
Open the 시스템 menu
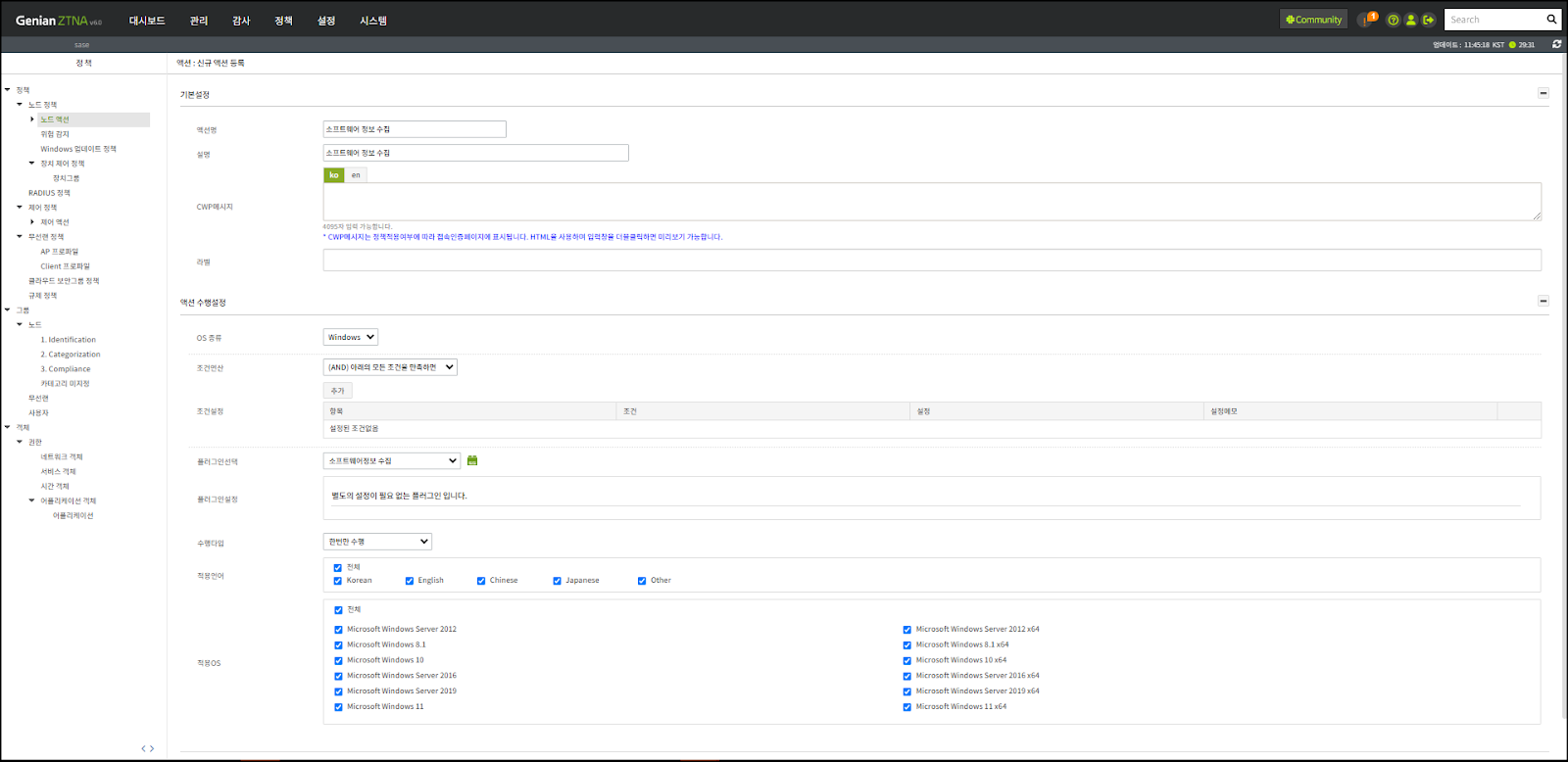click(372, 21)
